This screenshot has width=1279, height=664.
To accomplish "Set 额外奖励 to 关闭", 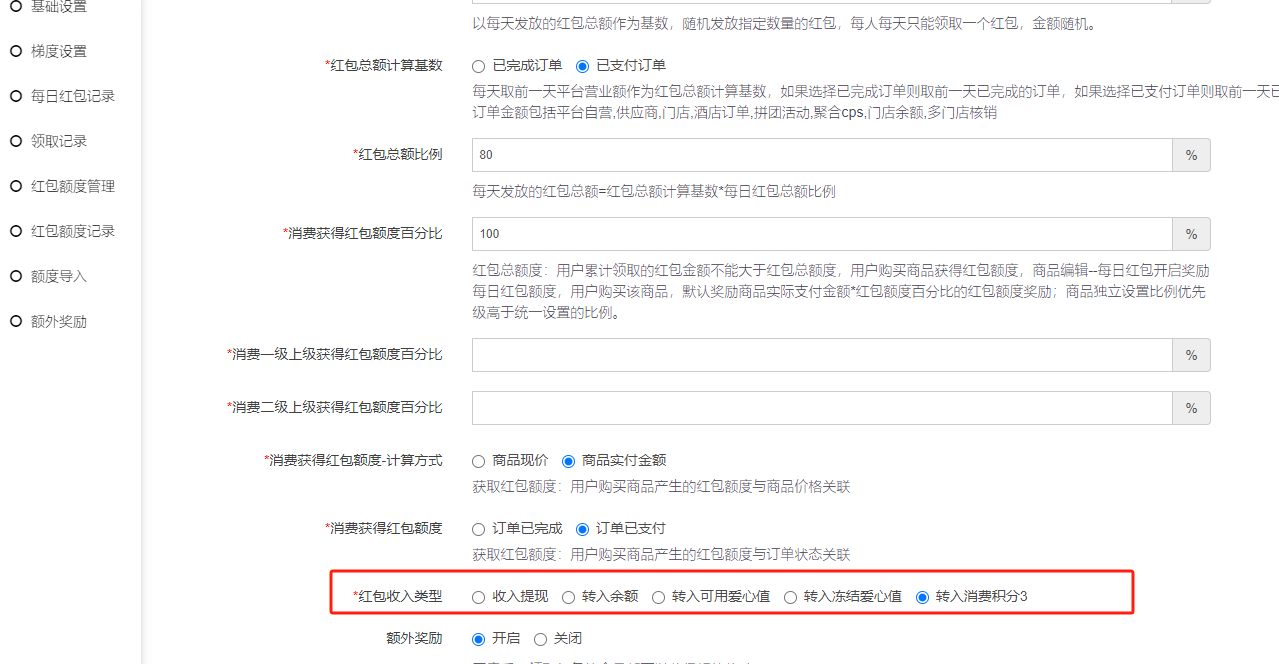I will pyautogui.click(x=541, y=639).
